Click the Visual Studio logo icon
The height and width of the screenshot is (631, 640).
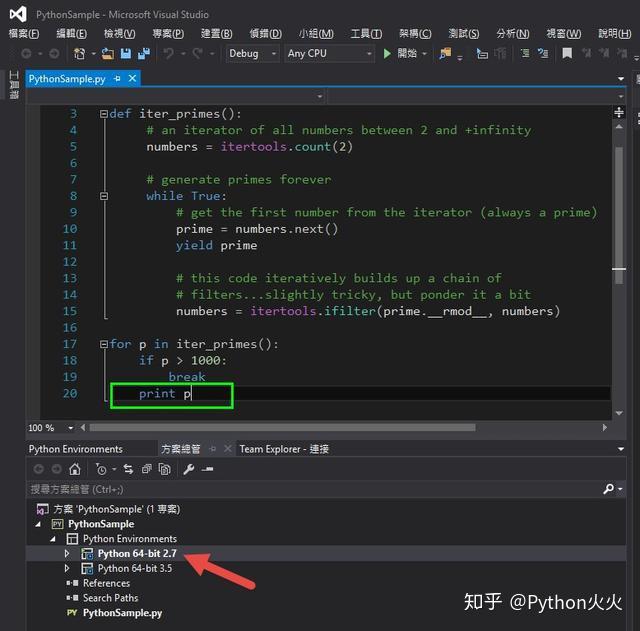click(18, 14)
